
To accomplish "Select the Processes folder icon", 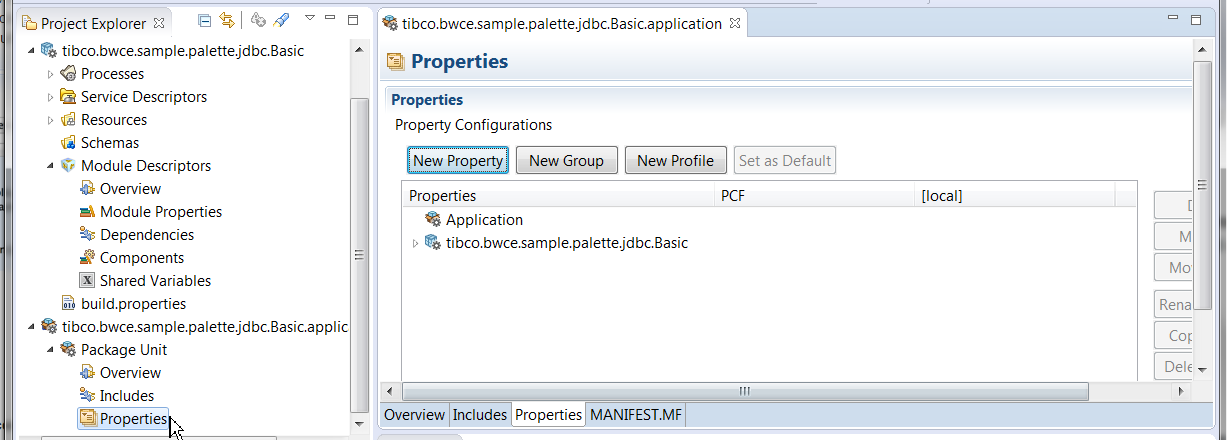I will [x=68, y=74].
